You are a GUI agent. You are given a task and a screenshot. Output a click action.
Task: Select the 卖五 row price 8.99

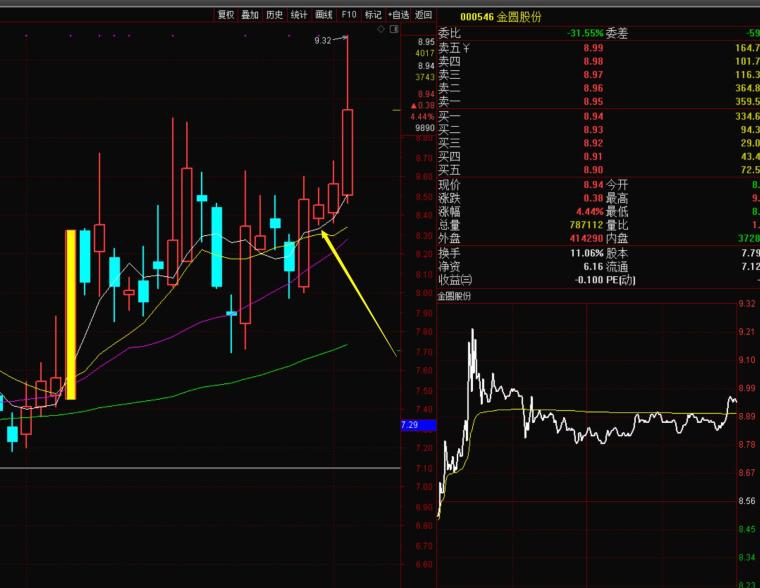point(593,48)
